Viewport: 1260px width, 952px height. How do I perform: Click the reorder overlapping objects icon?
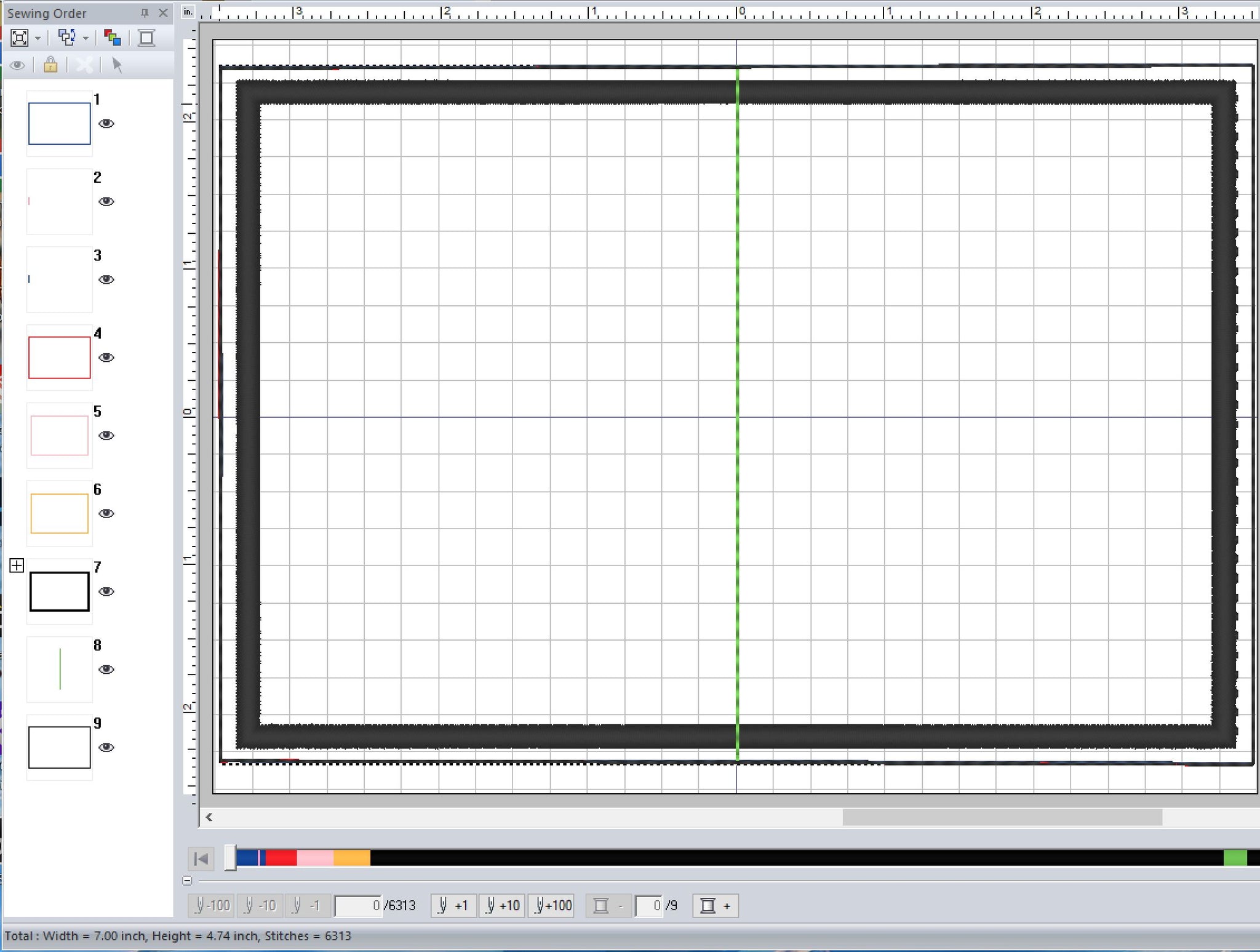[x=66, y=38]
